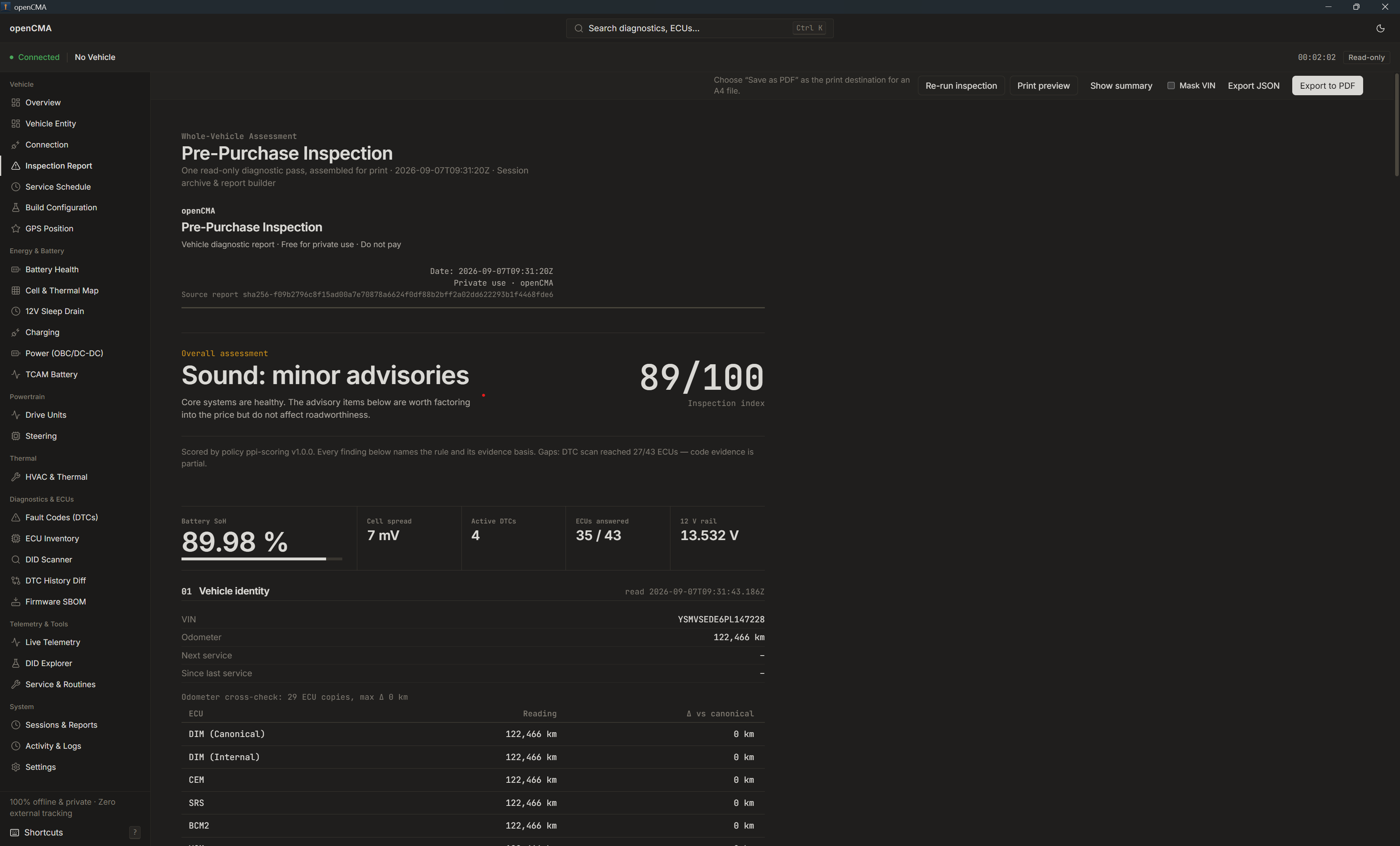Click the Overview sidebar icon
The height and width of the screenshot is (846, 1400).
[x=15, y=102]
